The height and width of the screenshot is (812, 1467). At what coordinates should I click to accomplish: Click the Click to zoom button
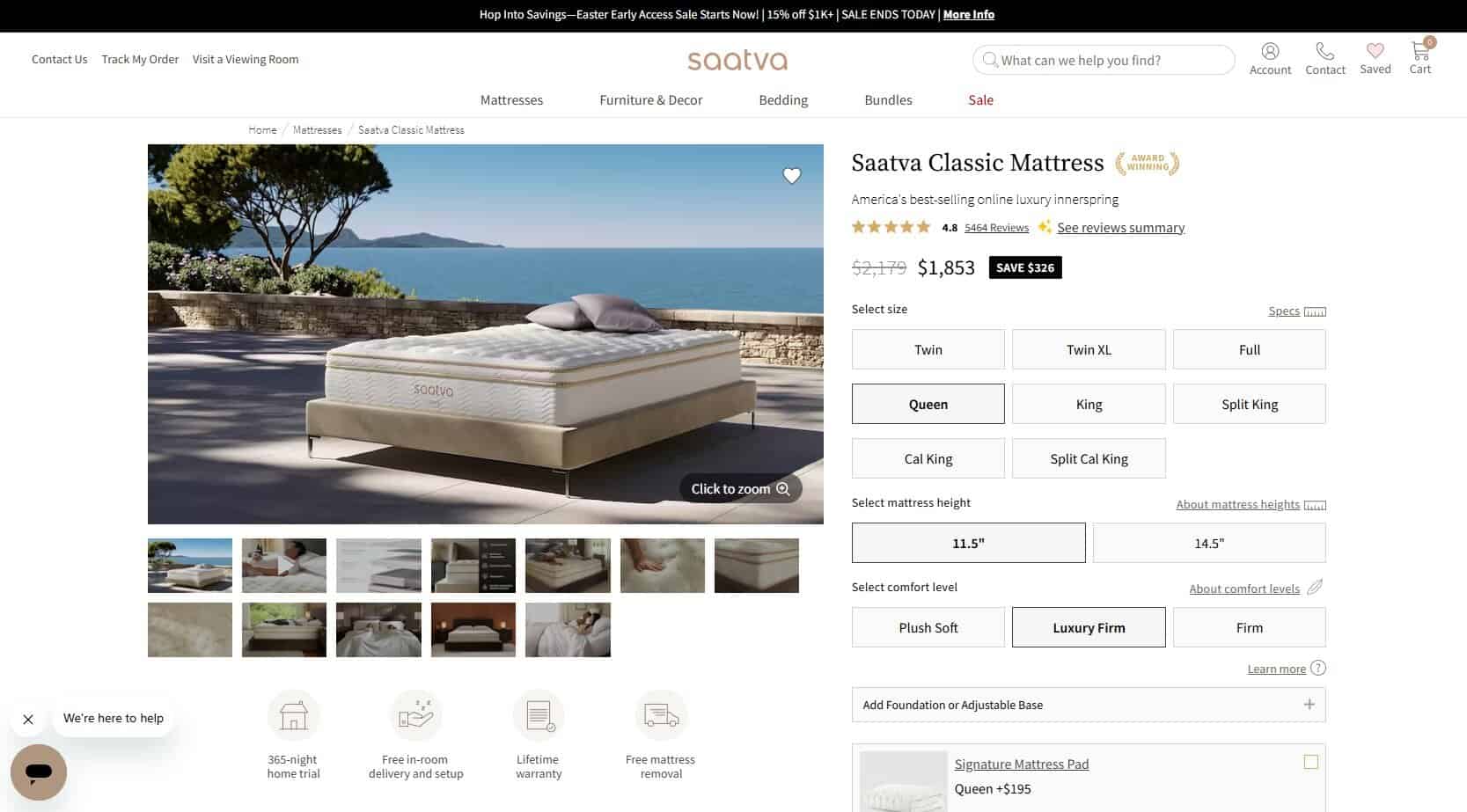point(740,488)
